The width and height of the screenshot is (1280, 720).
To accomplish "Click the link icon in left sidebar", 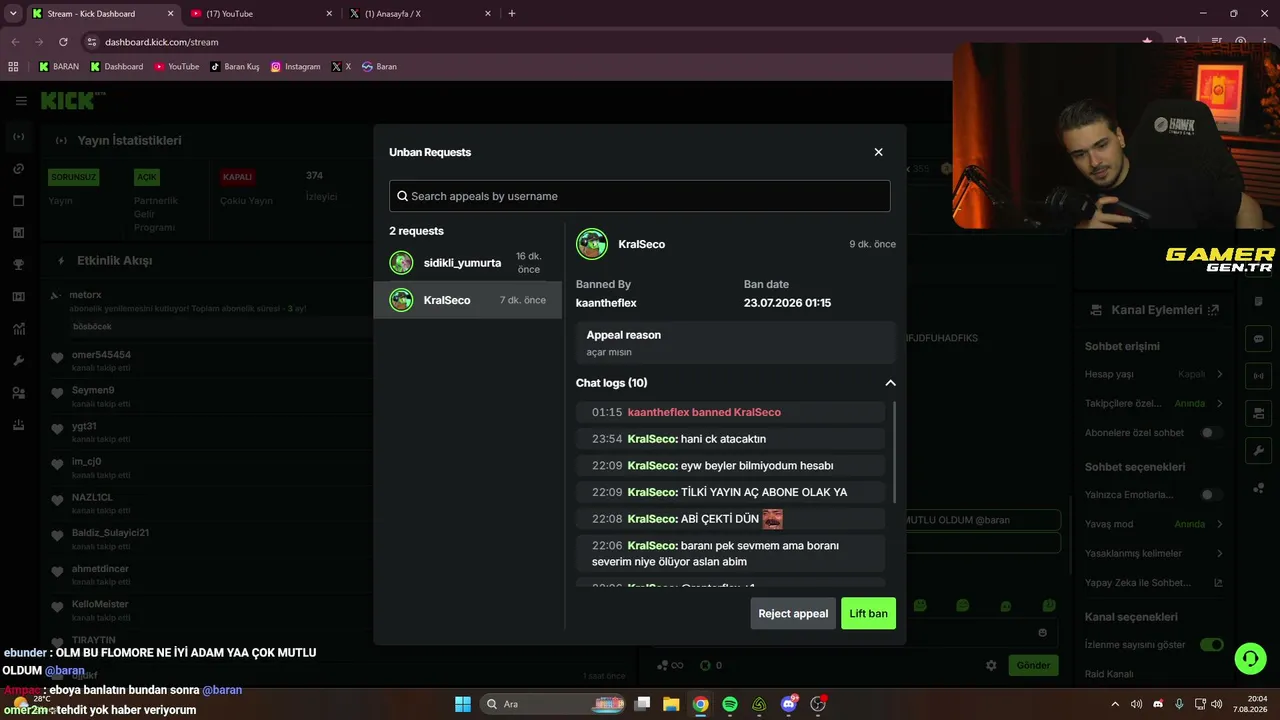I will click(19, 169).
